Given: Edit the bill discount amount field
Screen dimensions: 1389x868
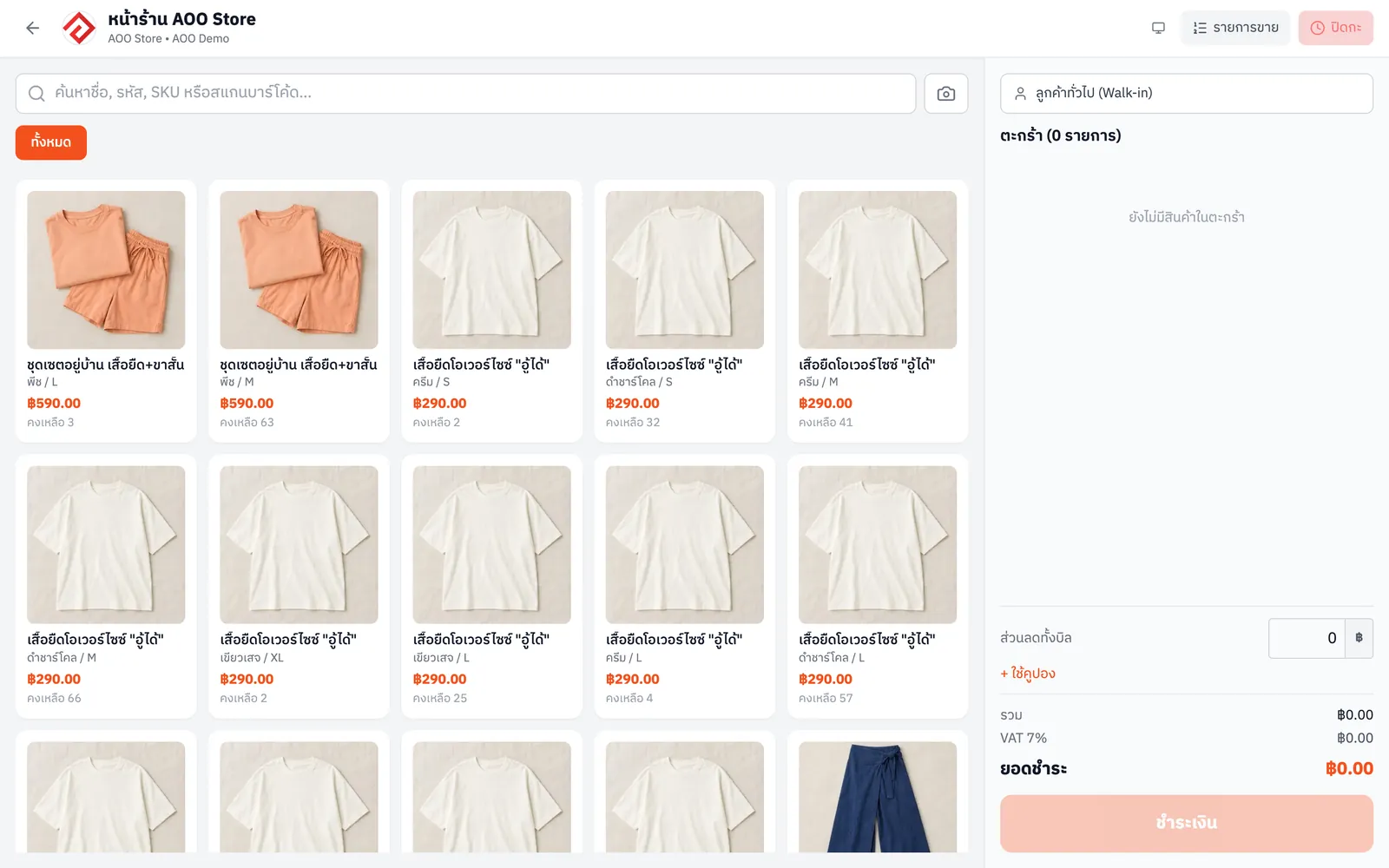Looking at the screenshot, I should pos(1307,638).
